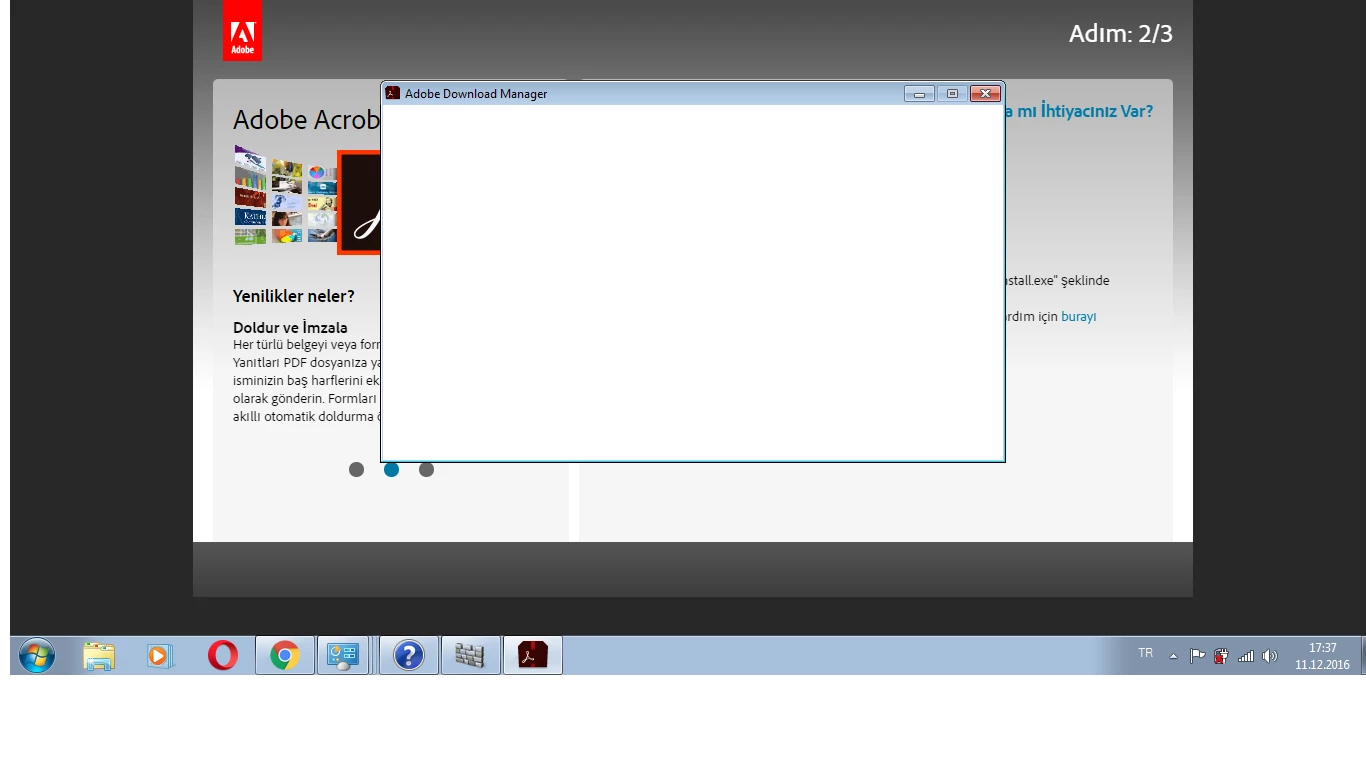The height and width of the screenshot is (768, 1366).
Task: Click the 'İhtiyacınız Var?' heading link
Action: [x=1079, y=111]
